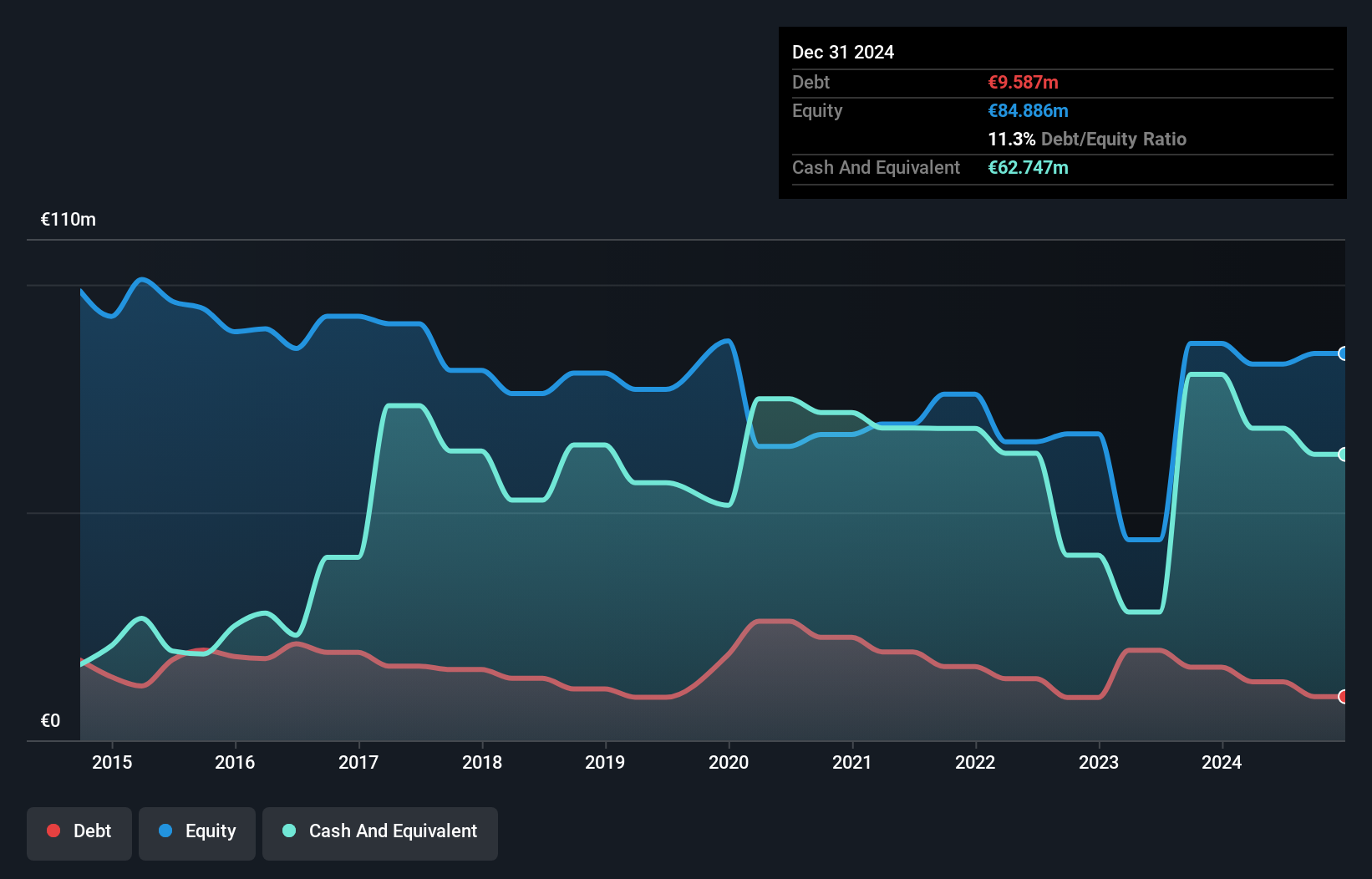Screen dimensions: 1372x879
Task: Toggle the Equity series legend button
Action: (197, 833)
